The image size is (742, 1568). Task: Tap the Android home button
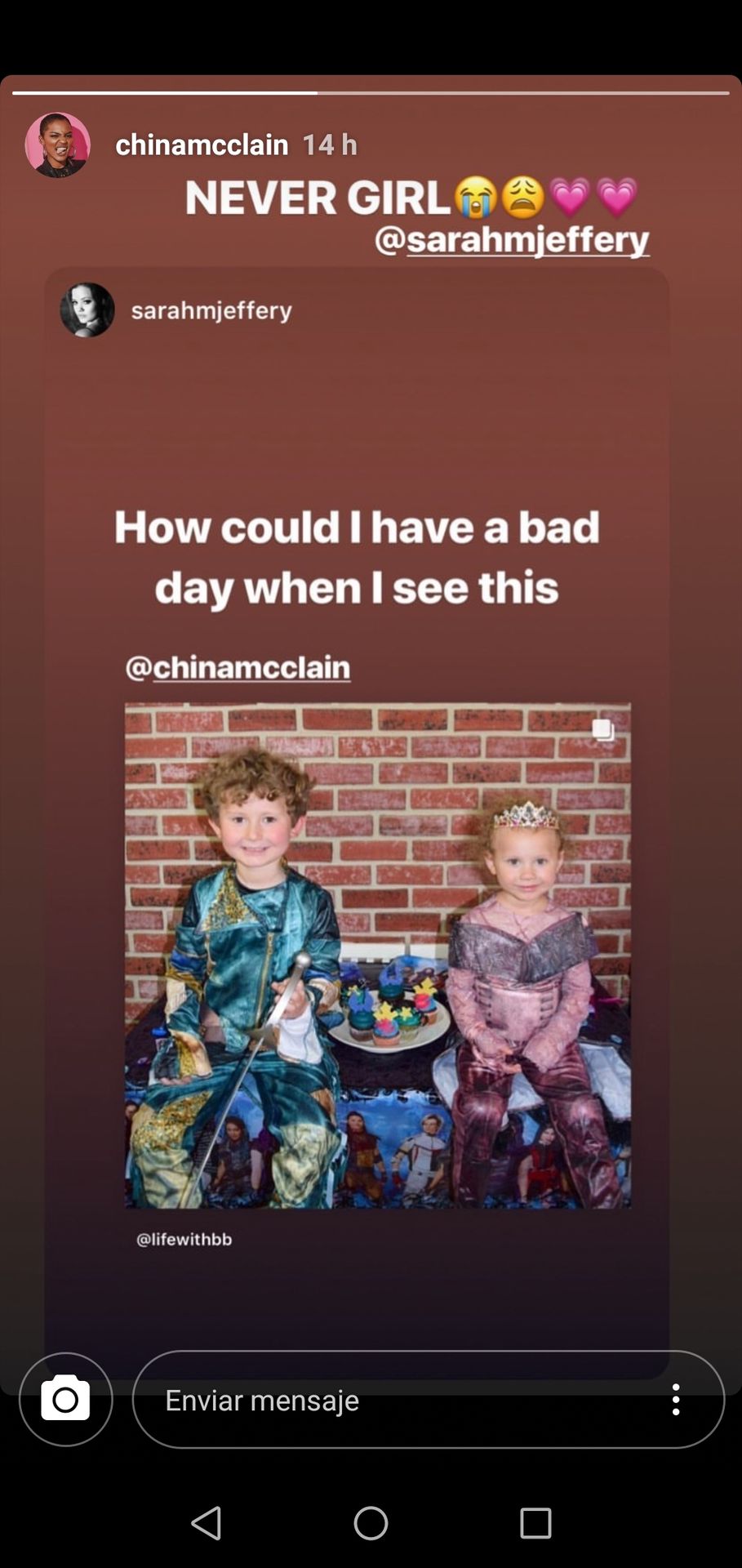[371, 1523]
